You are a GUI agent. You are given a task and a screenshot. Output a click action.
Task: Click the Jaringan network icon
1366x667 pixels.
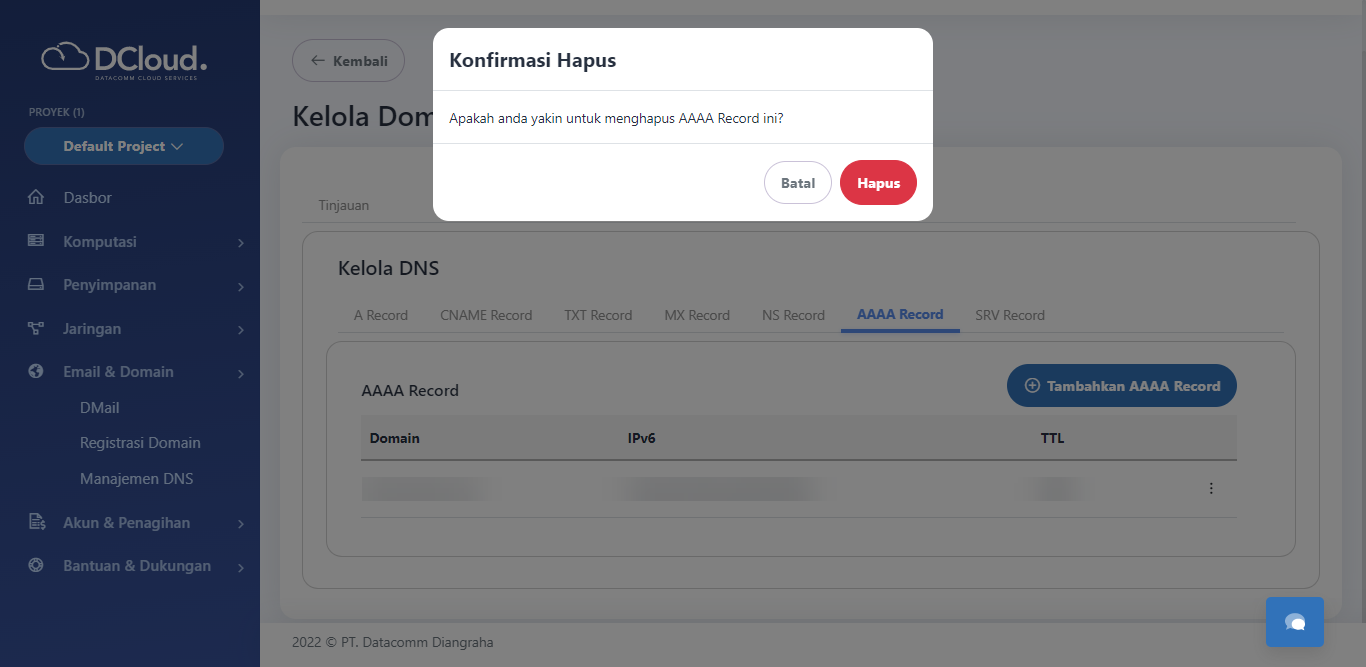point(37,328)
